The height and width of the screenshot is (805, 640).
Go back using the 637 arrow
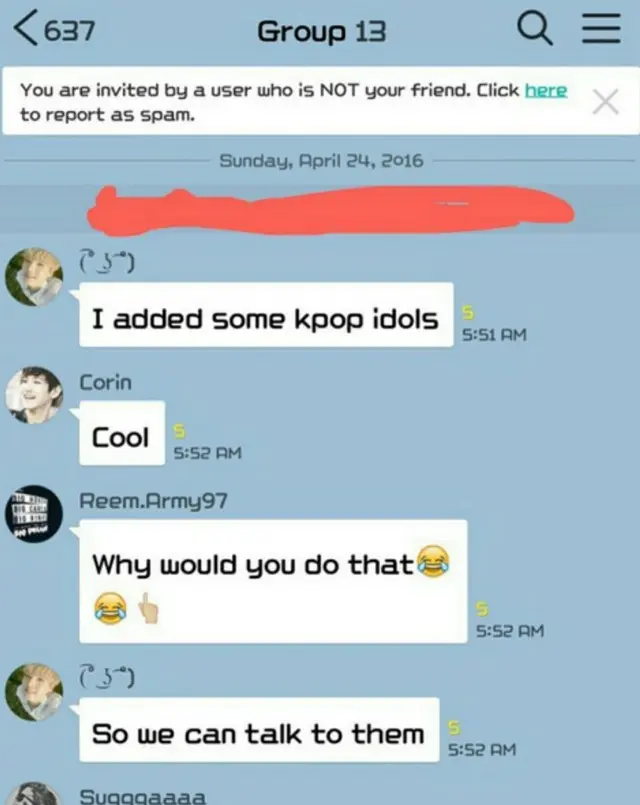[54, 30]
